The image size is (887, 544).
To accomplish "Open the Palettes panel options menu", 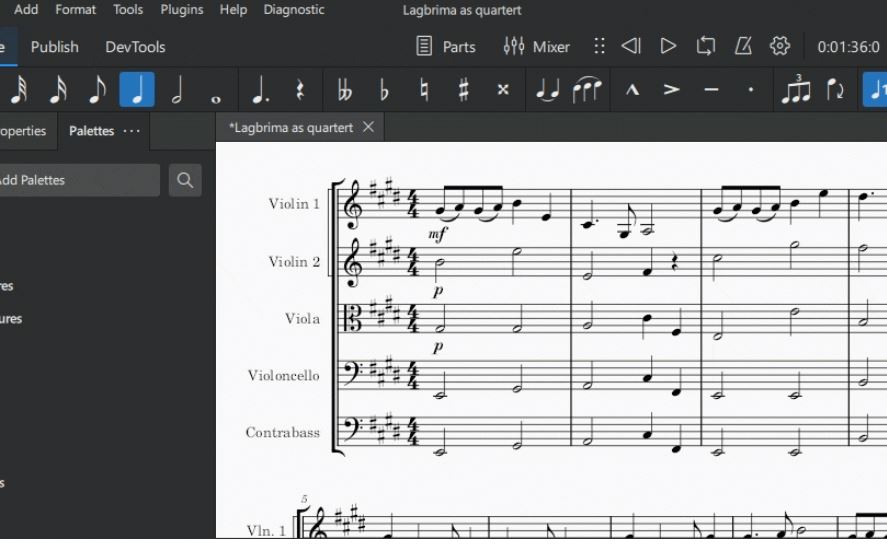I will coord(132,131).
